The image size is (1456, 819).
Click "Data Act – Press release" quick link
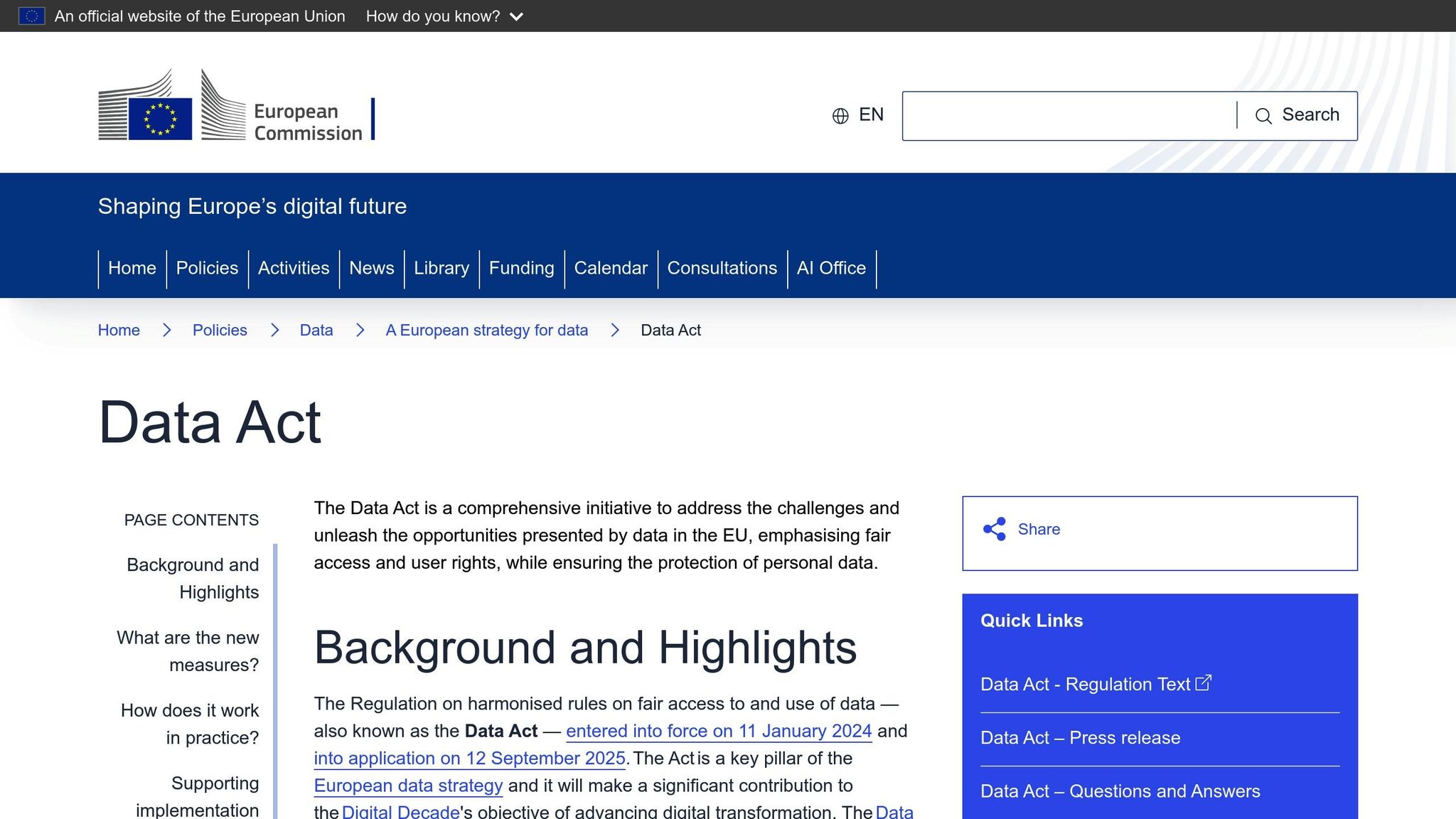pos(1079,738)
